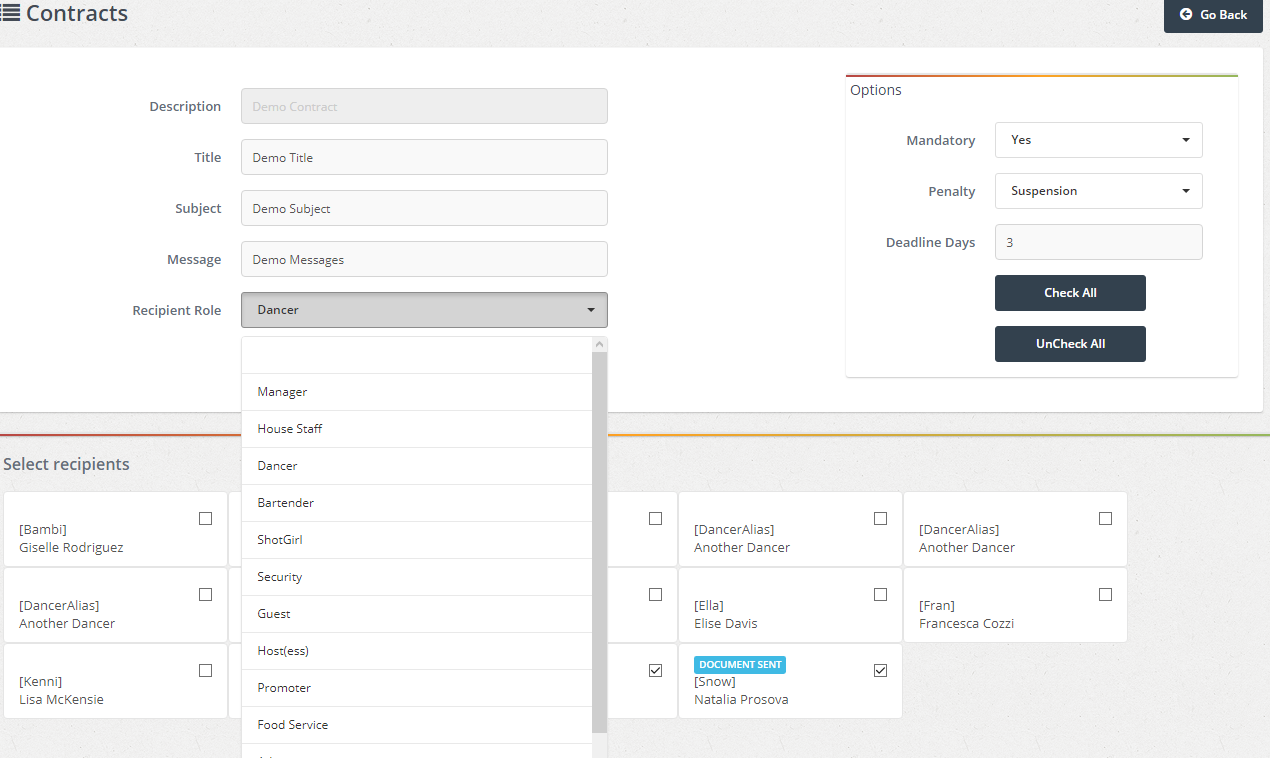Collapse the Recipient Role dropdown
The height and width of the screenshot is (758, 1270).
pos(424,310)
